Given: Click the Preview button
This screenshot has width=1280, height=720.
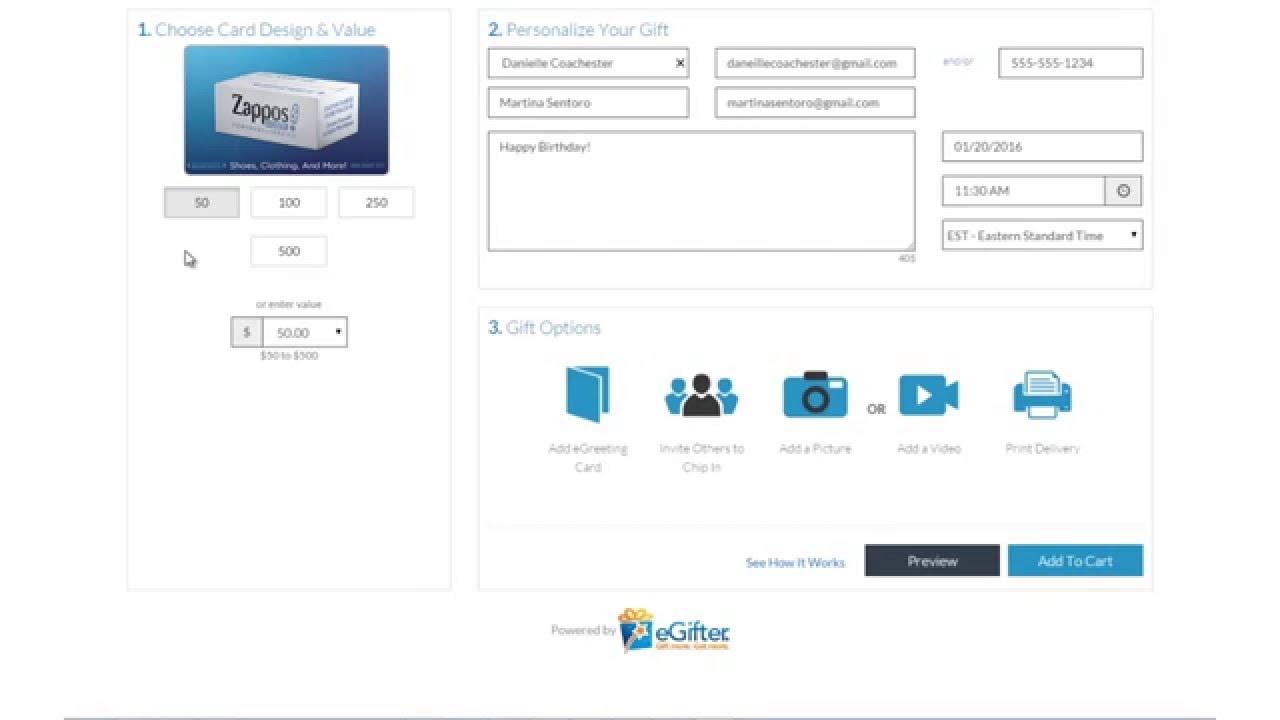Looking at the screenshot, I should 932,561.
